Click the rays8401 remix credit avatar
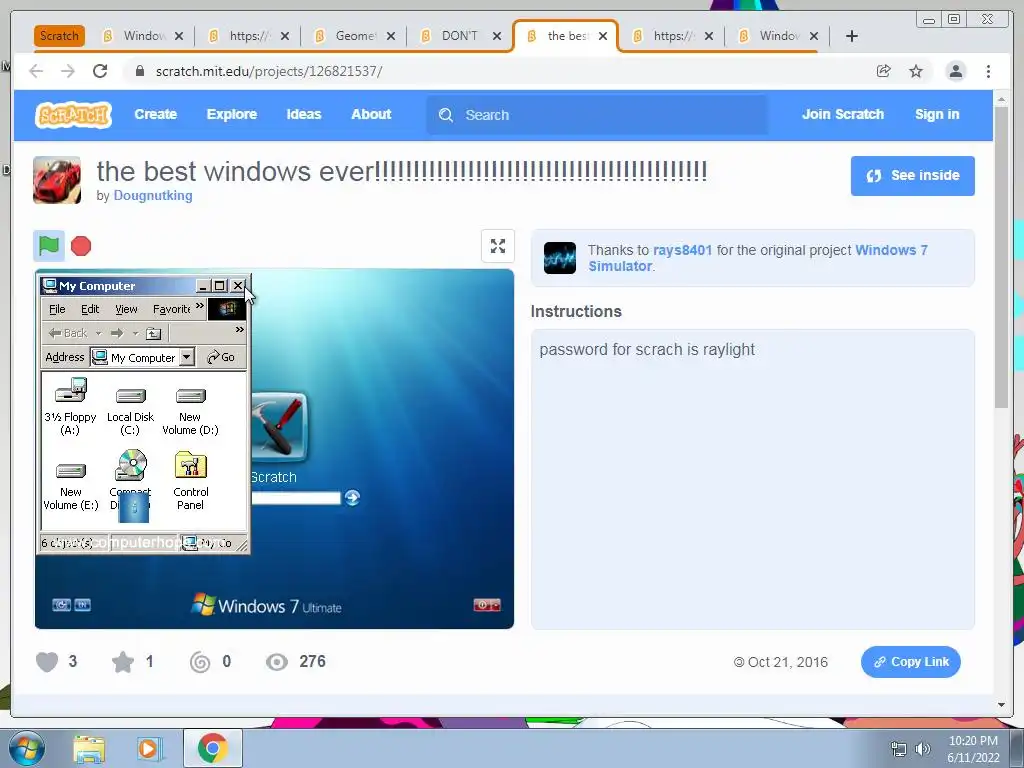Screen dimensions: 1024x768 (560, 258)
